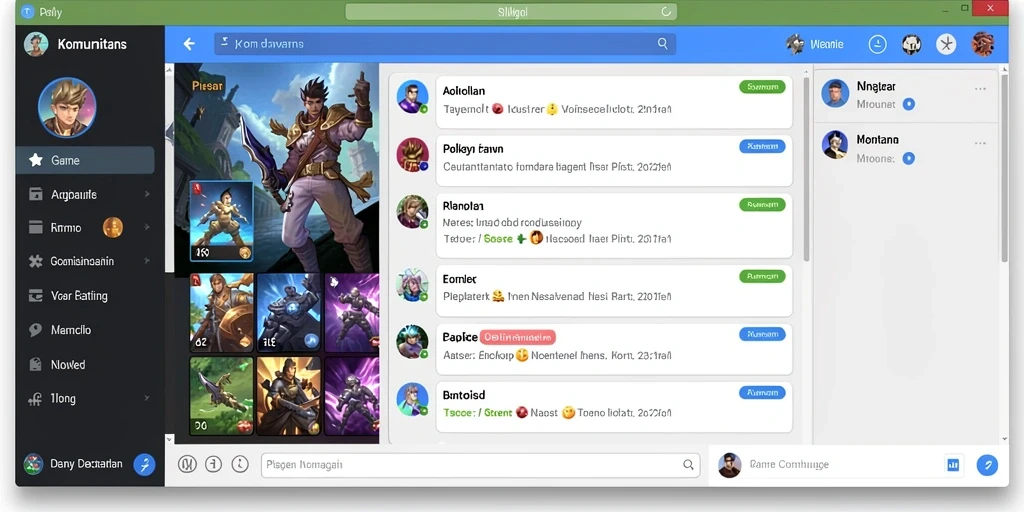1024x512 pixels.
Task: Click the feed's vertical scrollbar
Action: coord(806,170)
